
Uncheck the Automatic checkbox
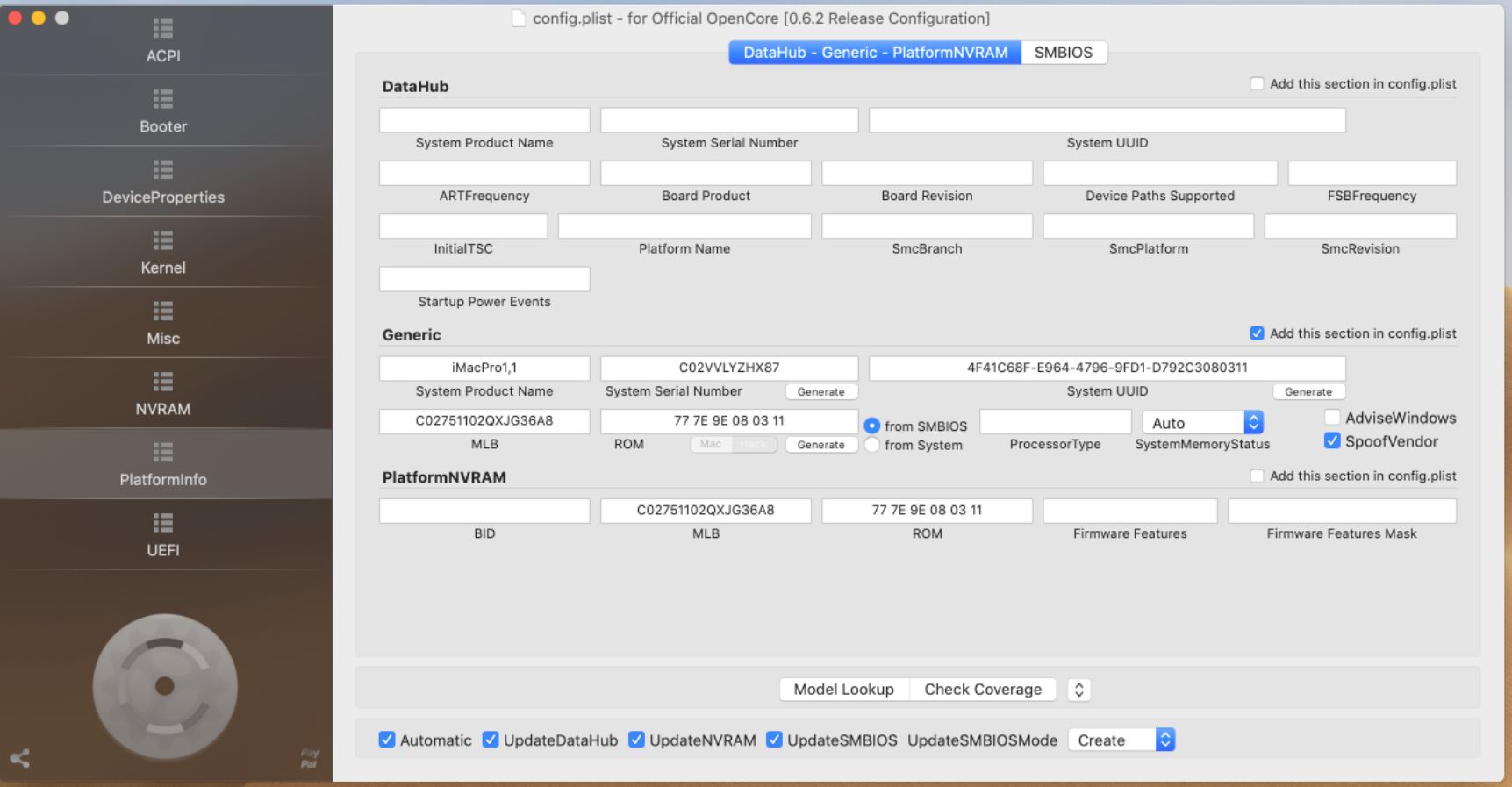[x=387, y=740]
